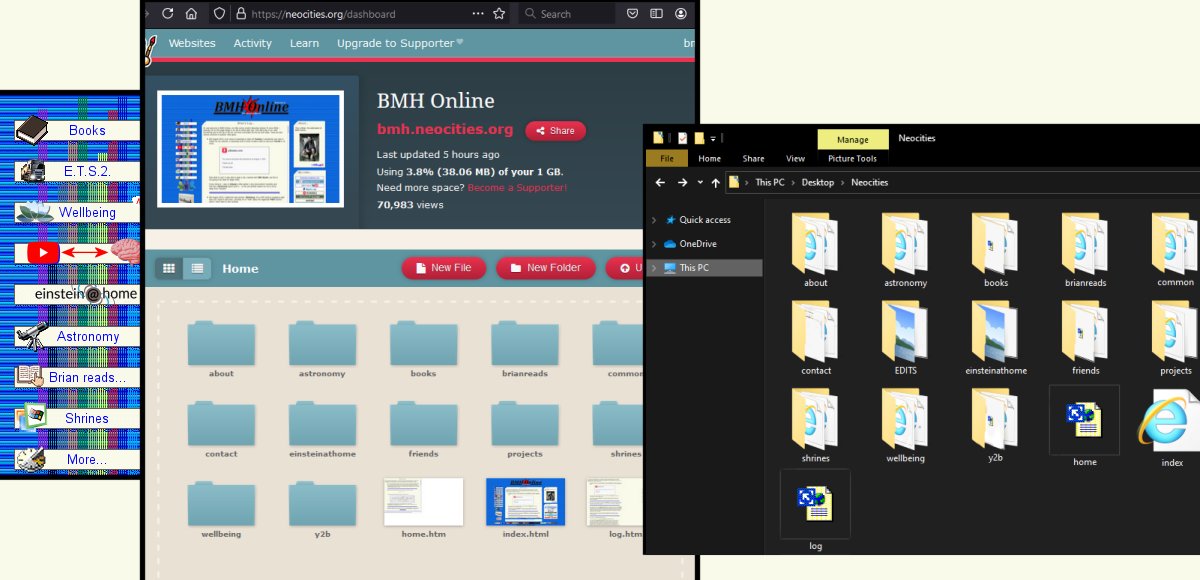The height and width of the screenshot is (580, 1200).
Task: Expand Quick access in Explorer navigation pane
Action: (654, 220)
